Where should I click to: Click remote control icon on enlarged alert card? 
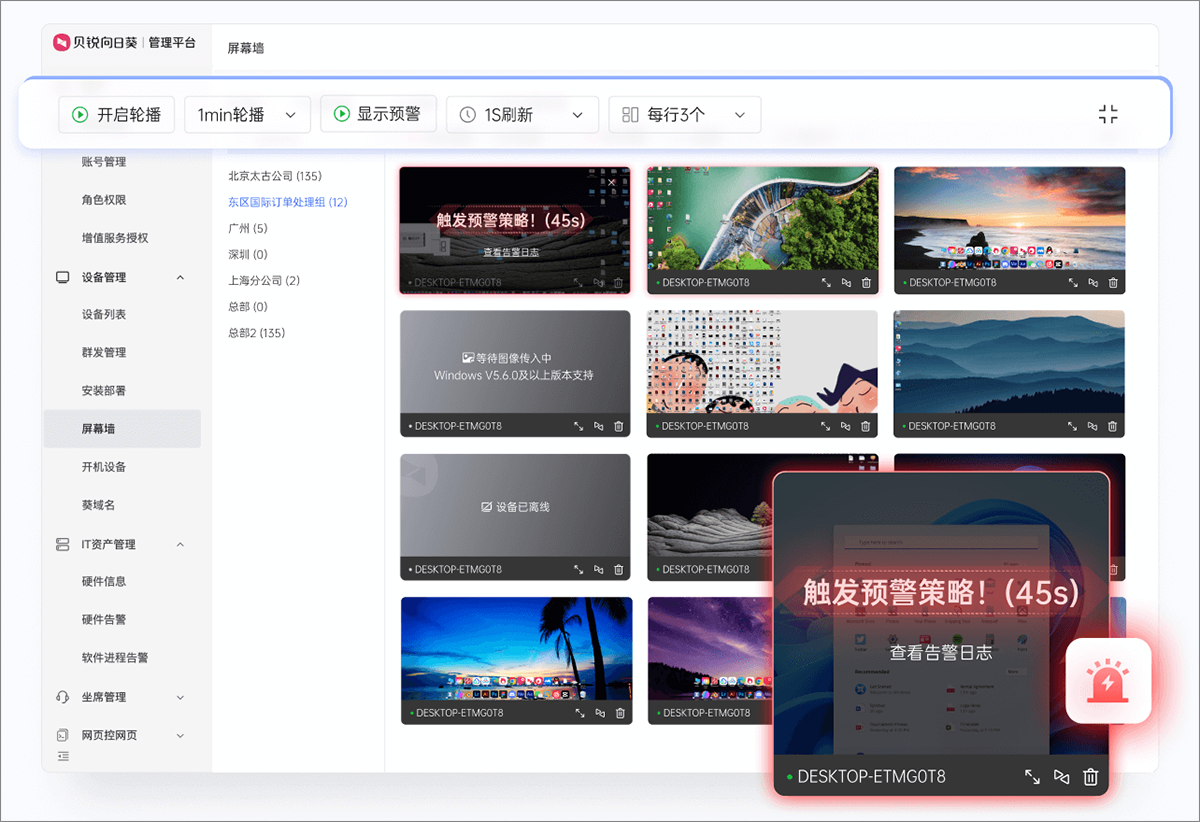coord(1062,777)
